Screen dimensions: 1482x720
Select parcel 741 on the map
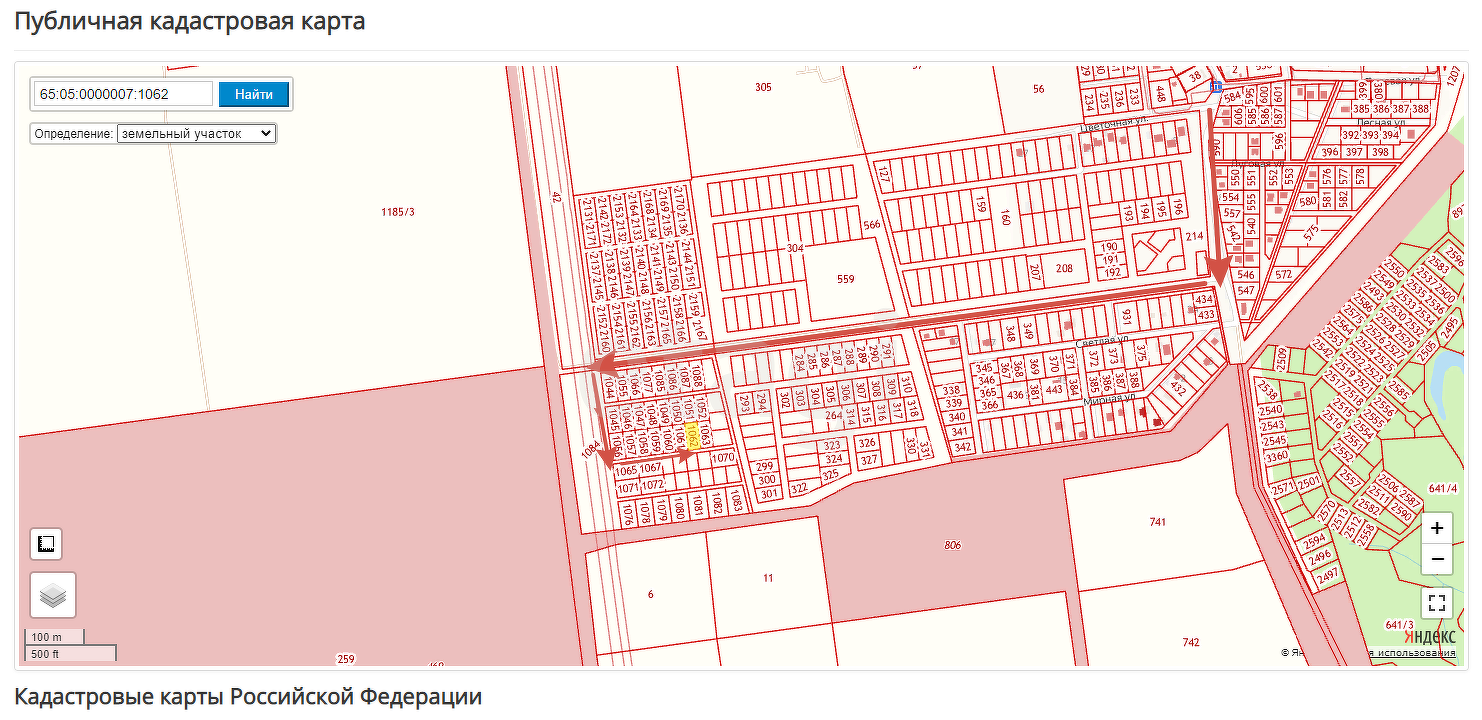[1158, 522]
